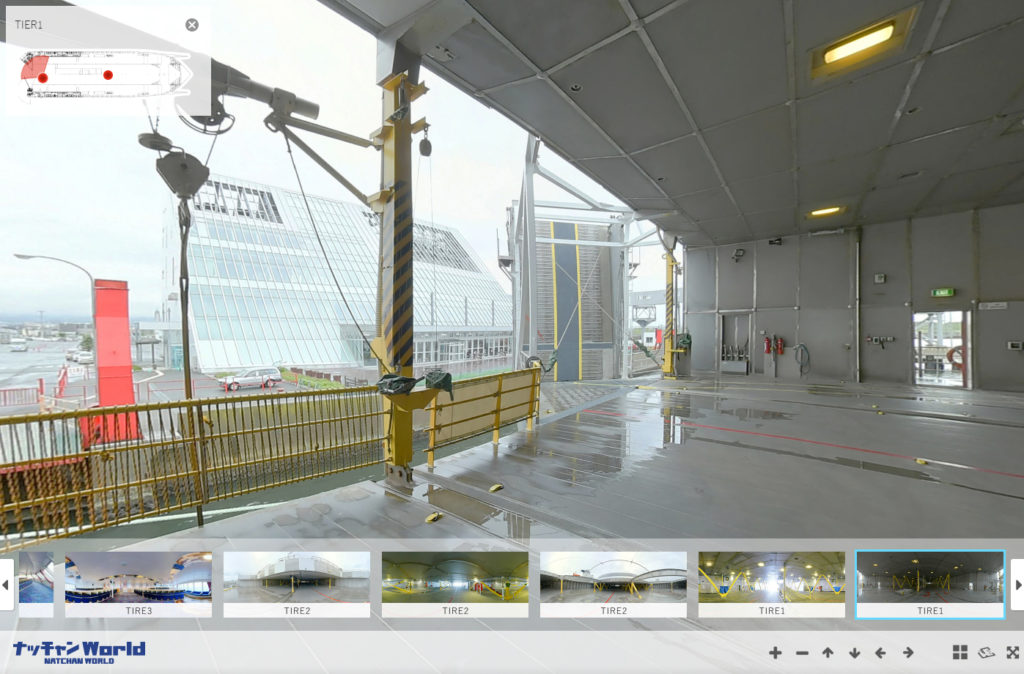Open the TIRE3 panorama thumbnail
The width and height of the screenshot is (1024, 674).
click(138, 584)
